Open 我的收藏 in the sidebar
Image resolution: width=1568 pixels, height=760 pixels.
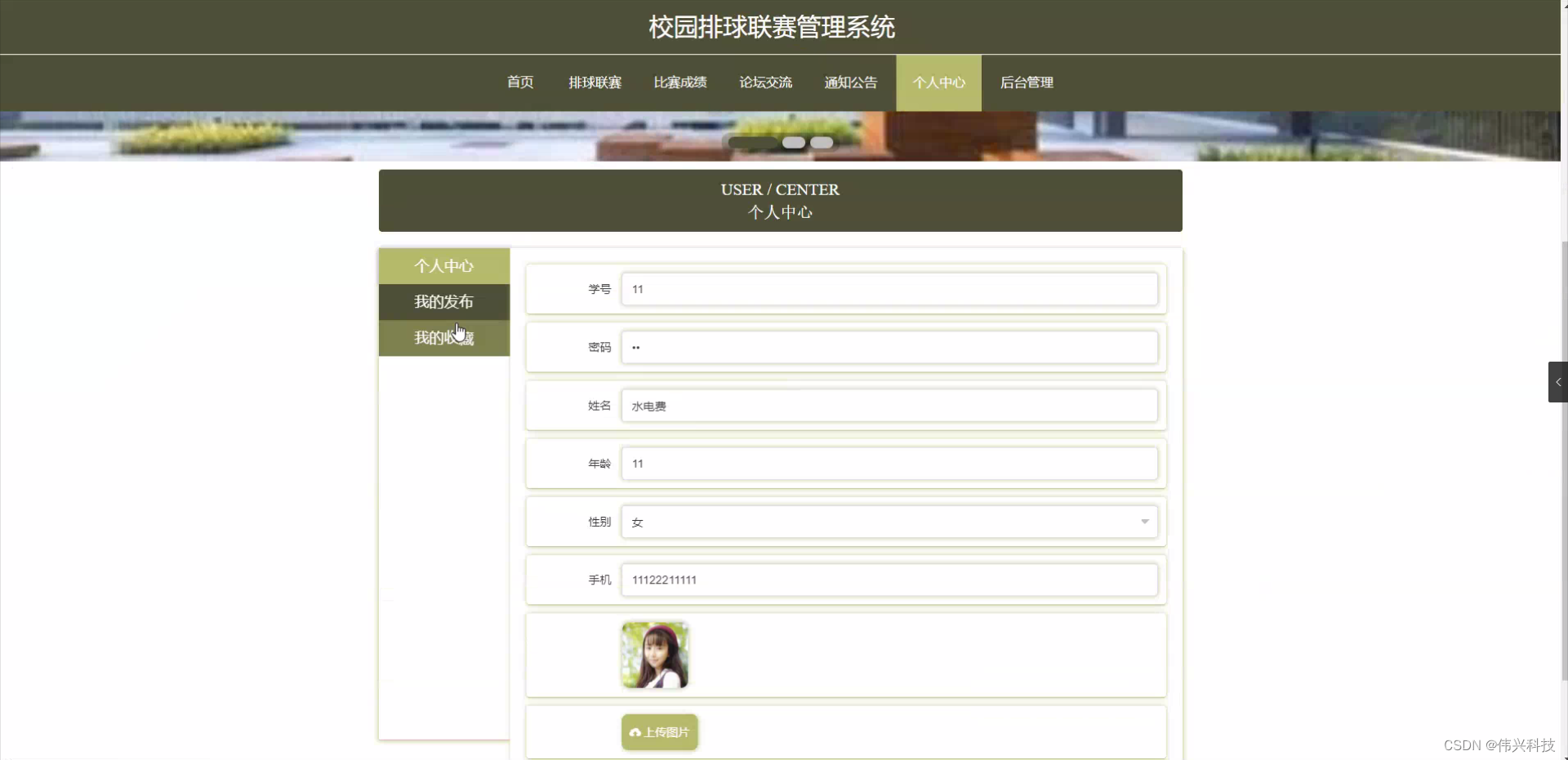click(x=443, y=337)
